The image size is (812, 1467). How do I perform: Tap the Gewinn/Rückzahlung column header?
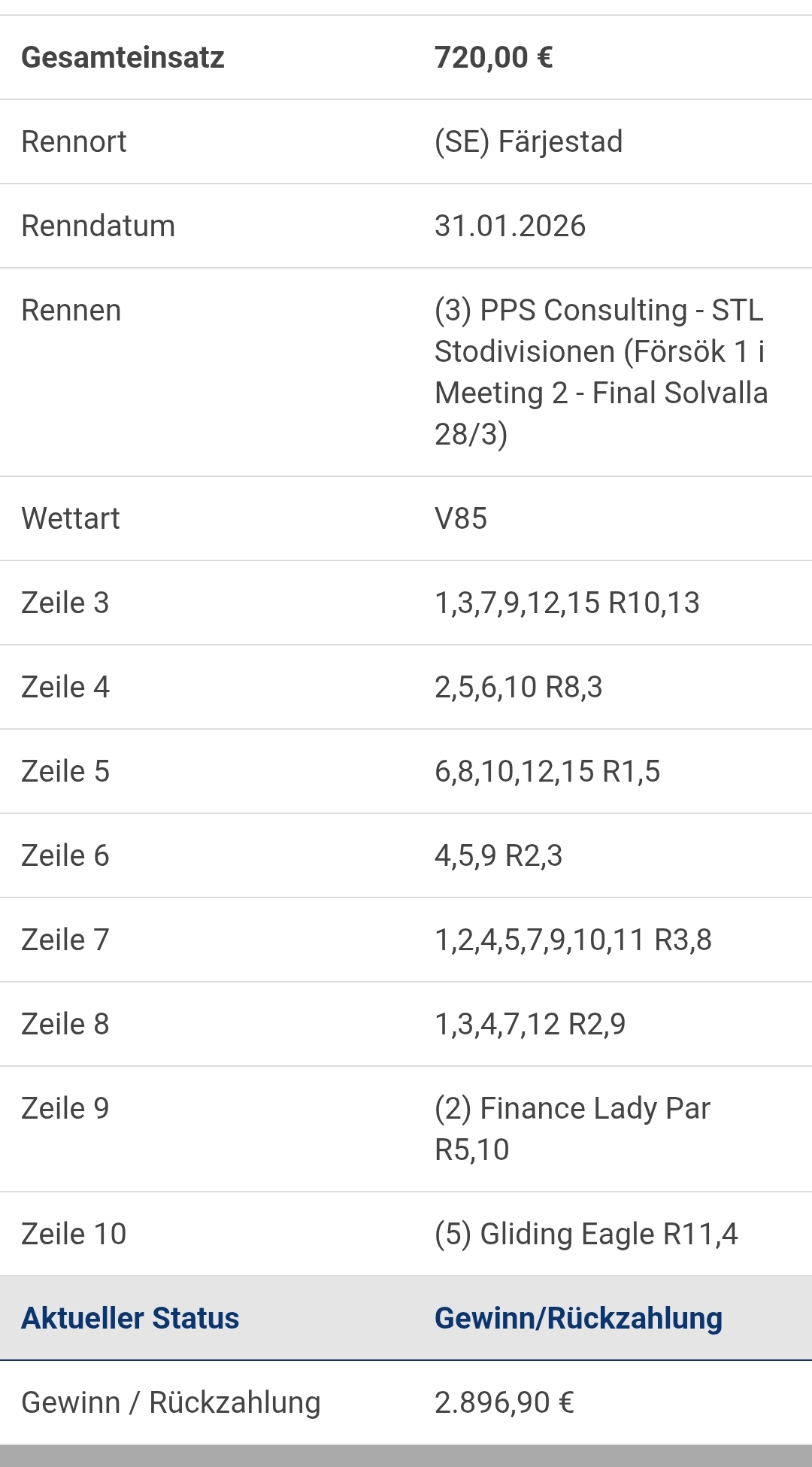[578, 1319]
